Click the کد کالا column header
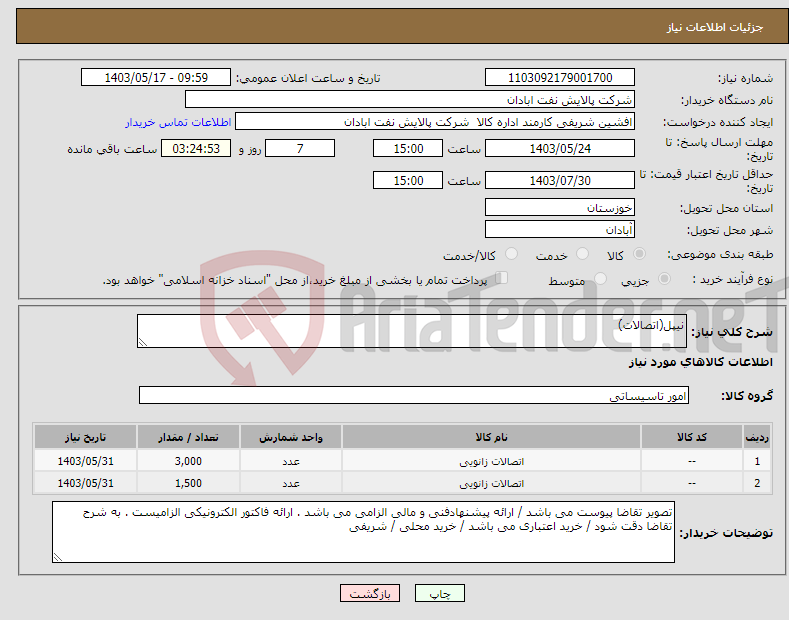Viewport: 789px width, 620px height. pyautogui.click(x=692, y=437)
